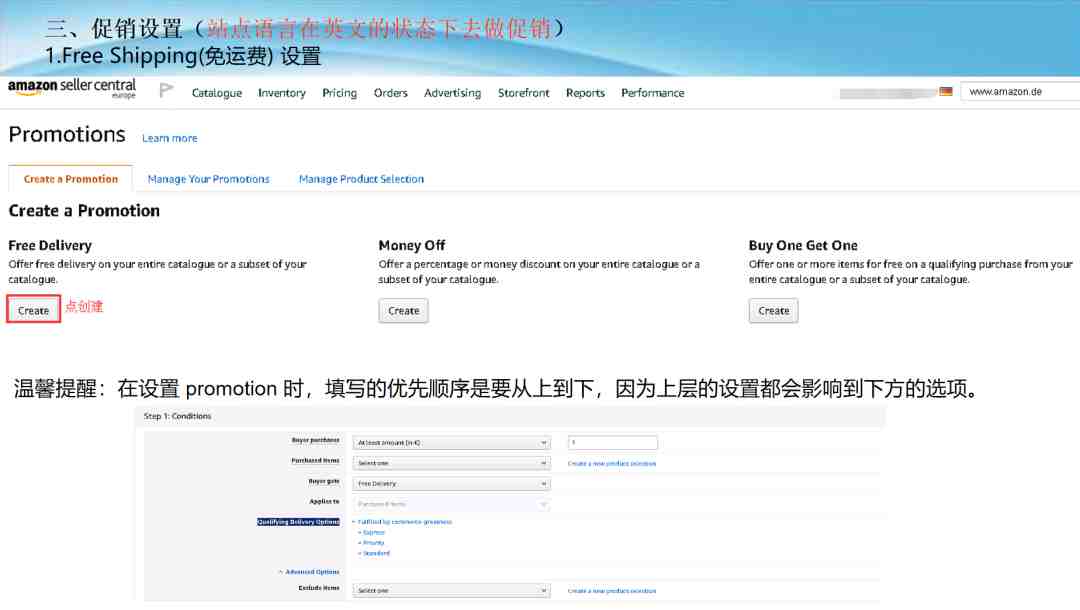1080x610 pixels.
Task: Open the Catalogue menu
Action: (217, 93)
